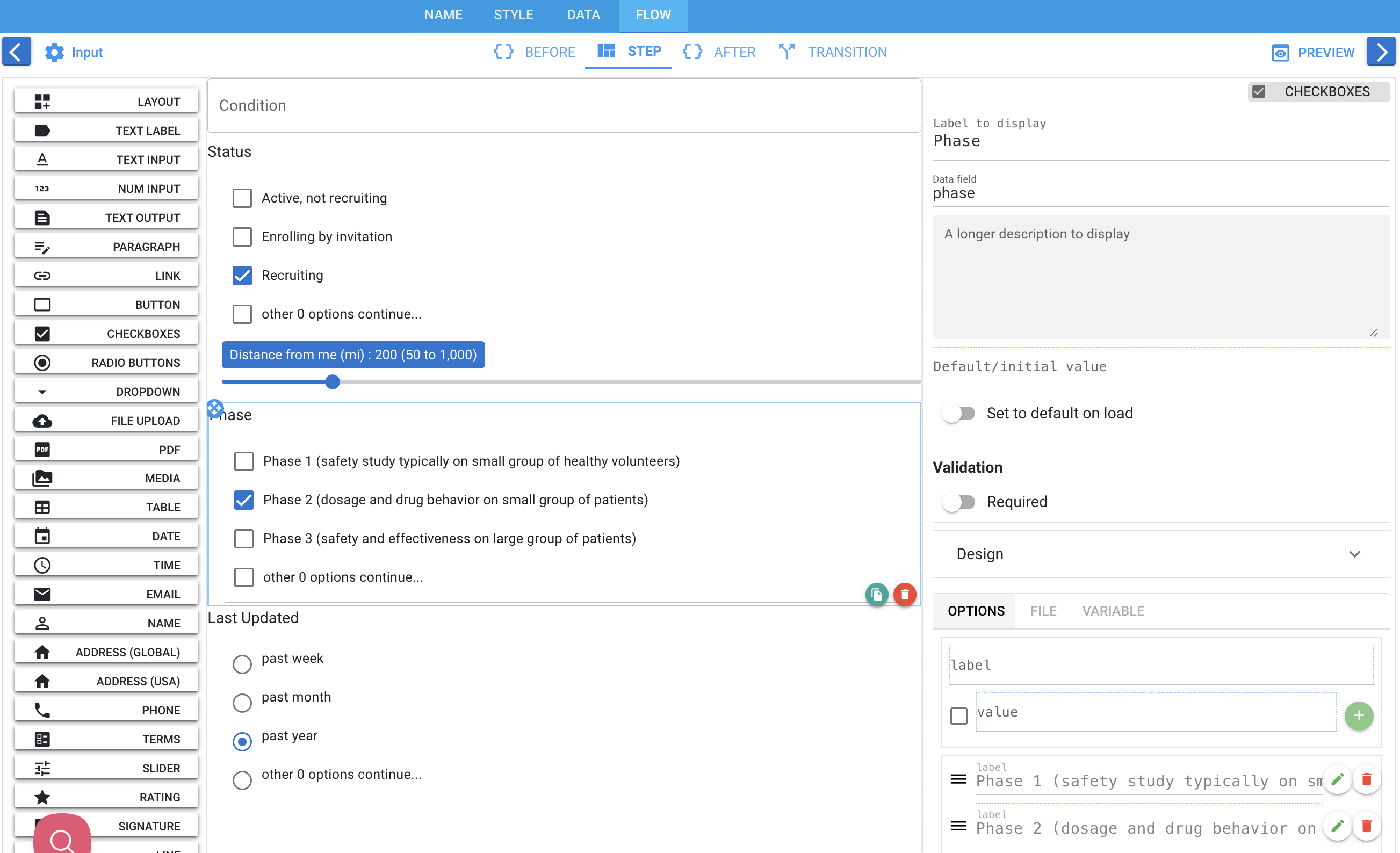Check Active, not recruiting
1400x853 pixels.
[242, 198]
